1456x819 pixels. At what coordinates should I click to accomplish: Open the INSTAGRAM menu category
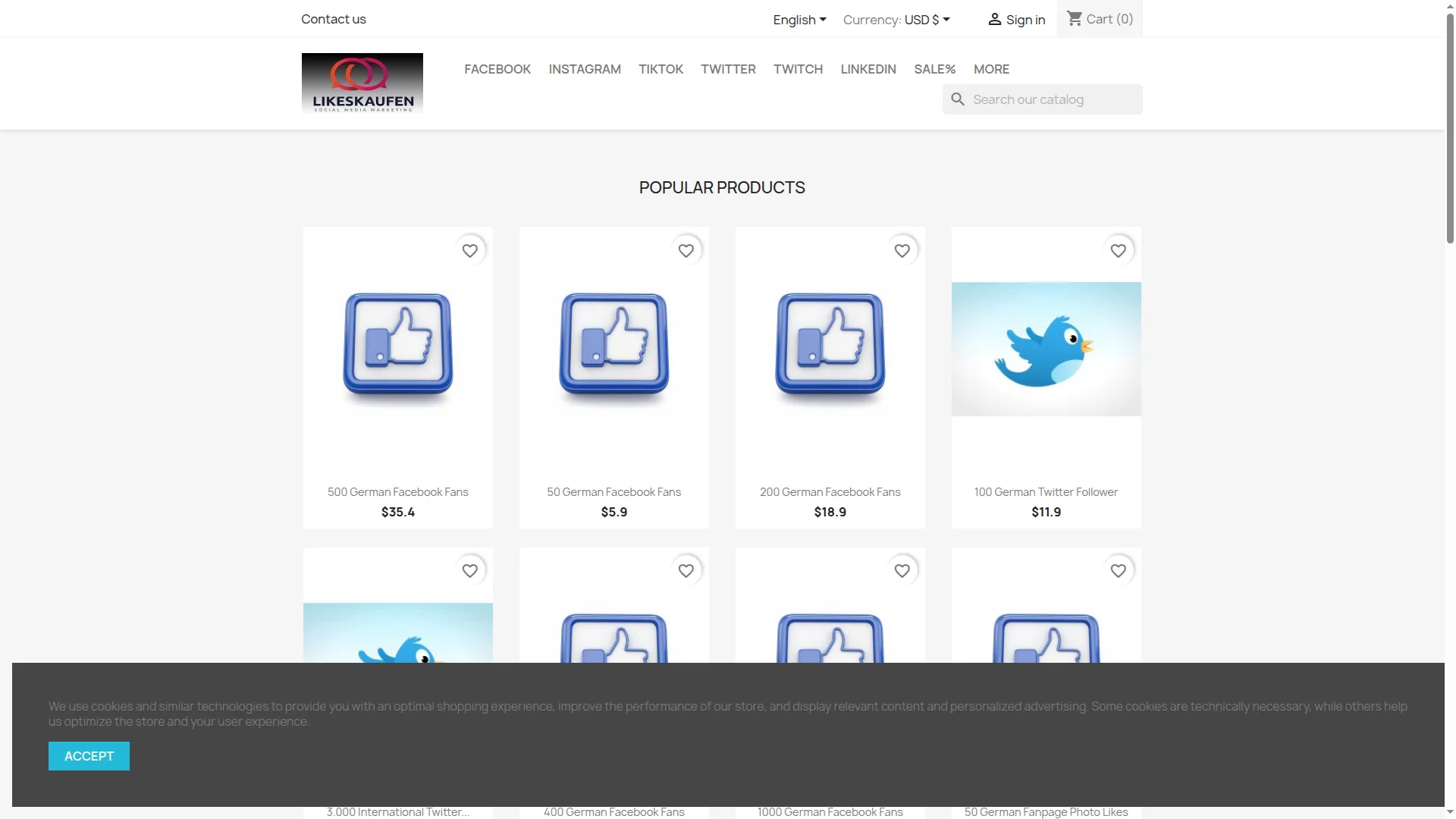tap(585, 69)
